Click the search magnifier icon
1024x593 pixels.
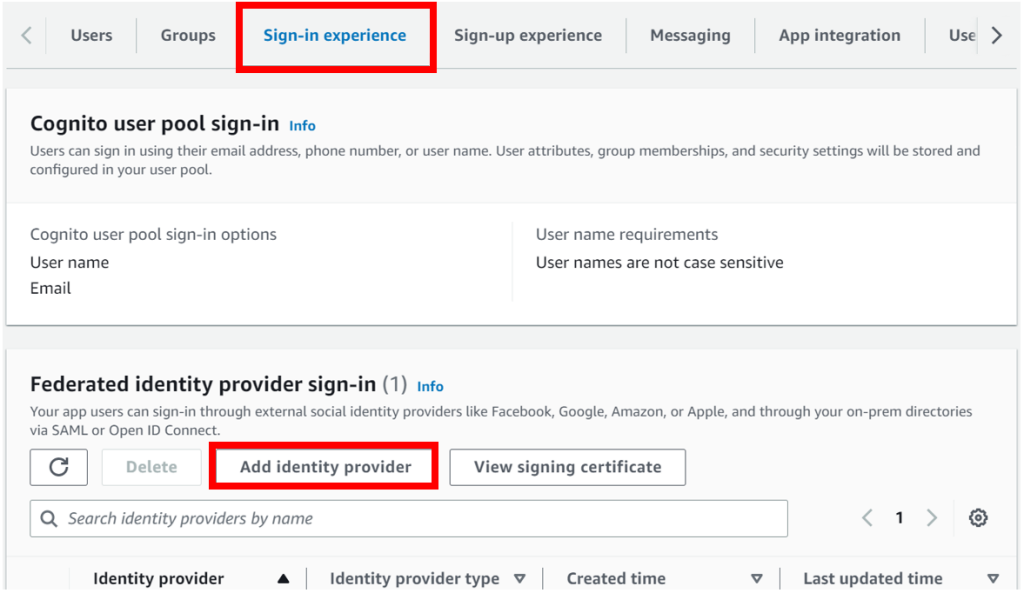tap(49, 518)
